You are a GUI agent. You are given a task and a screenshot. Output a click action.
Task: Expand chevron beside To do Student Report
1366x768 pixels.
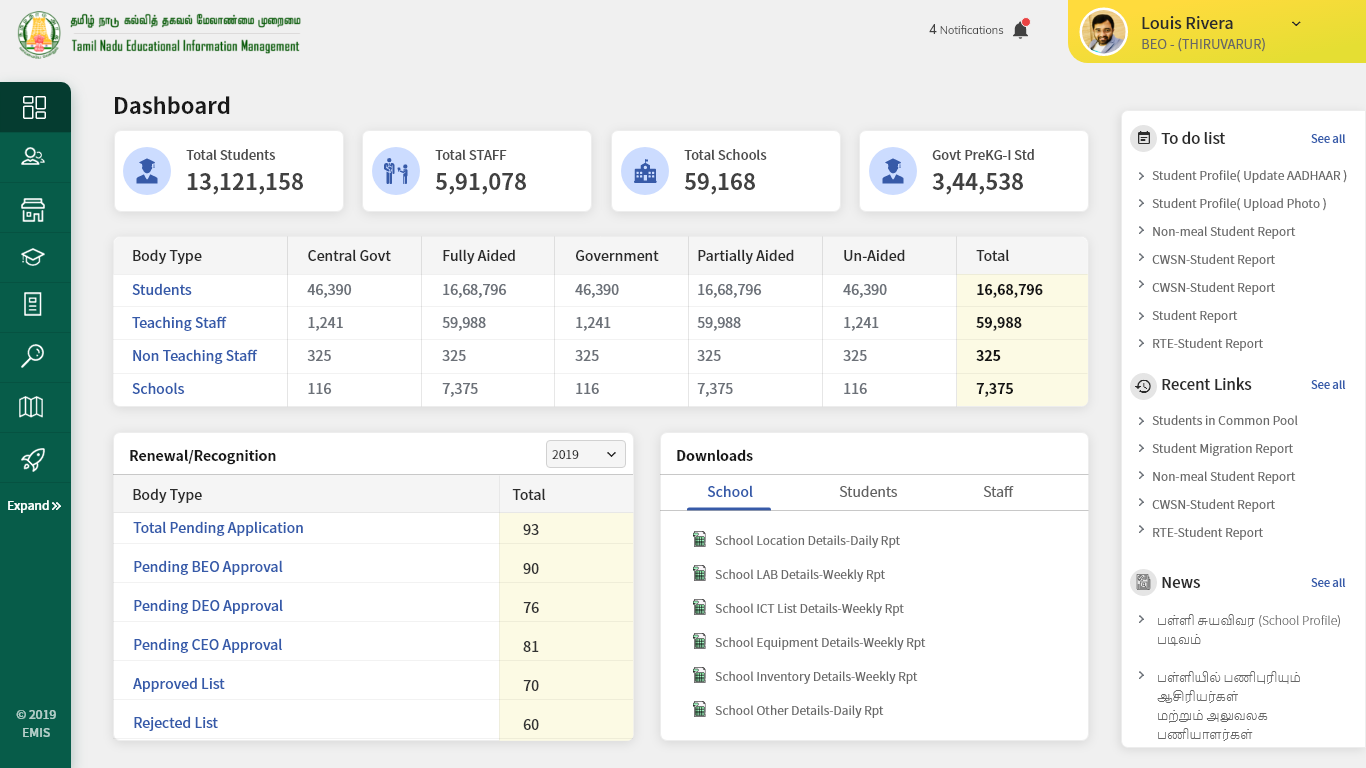1141,315
